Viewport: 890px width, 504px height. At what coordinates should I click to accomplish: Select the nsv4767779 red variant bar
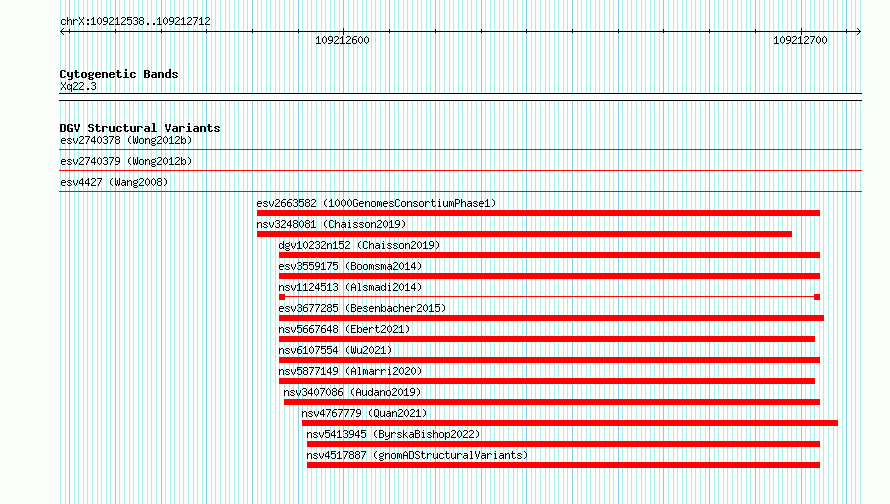(x=570, y=423)
